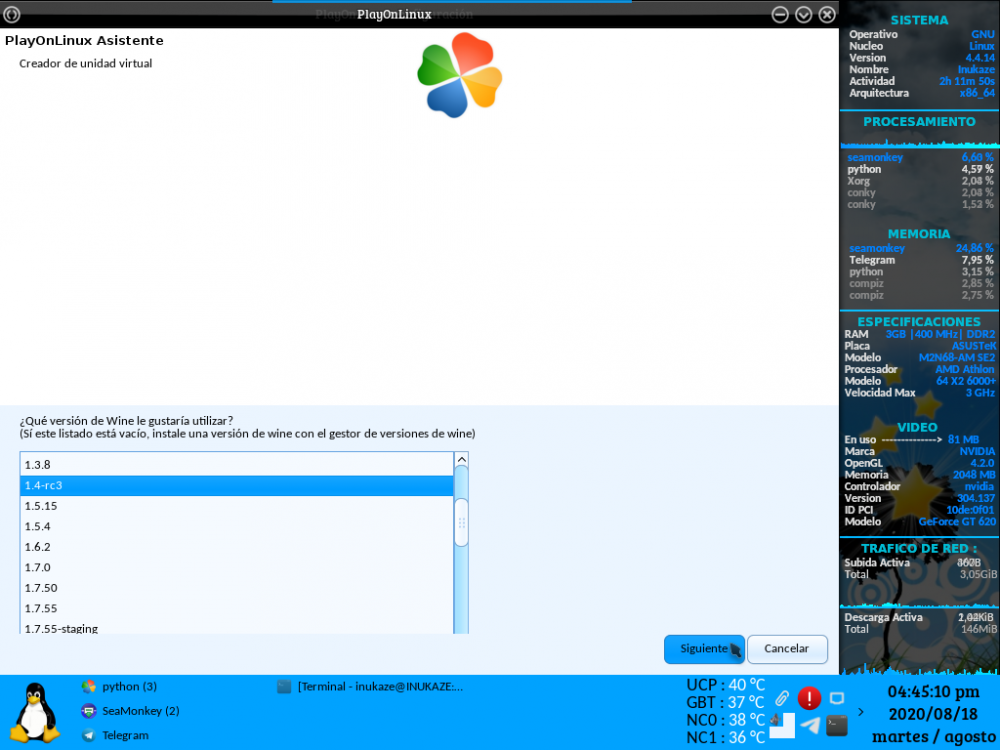The height and width of the screenshot is (750, 1000).
Task: Click the display monitor tray icon
Action: (x=837, y=698)
